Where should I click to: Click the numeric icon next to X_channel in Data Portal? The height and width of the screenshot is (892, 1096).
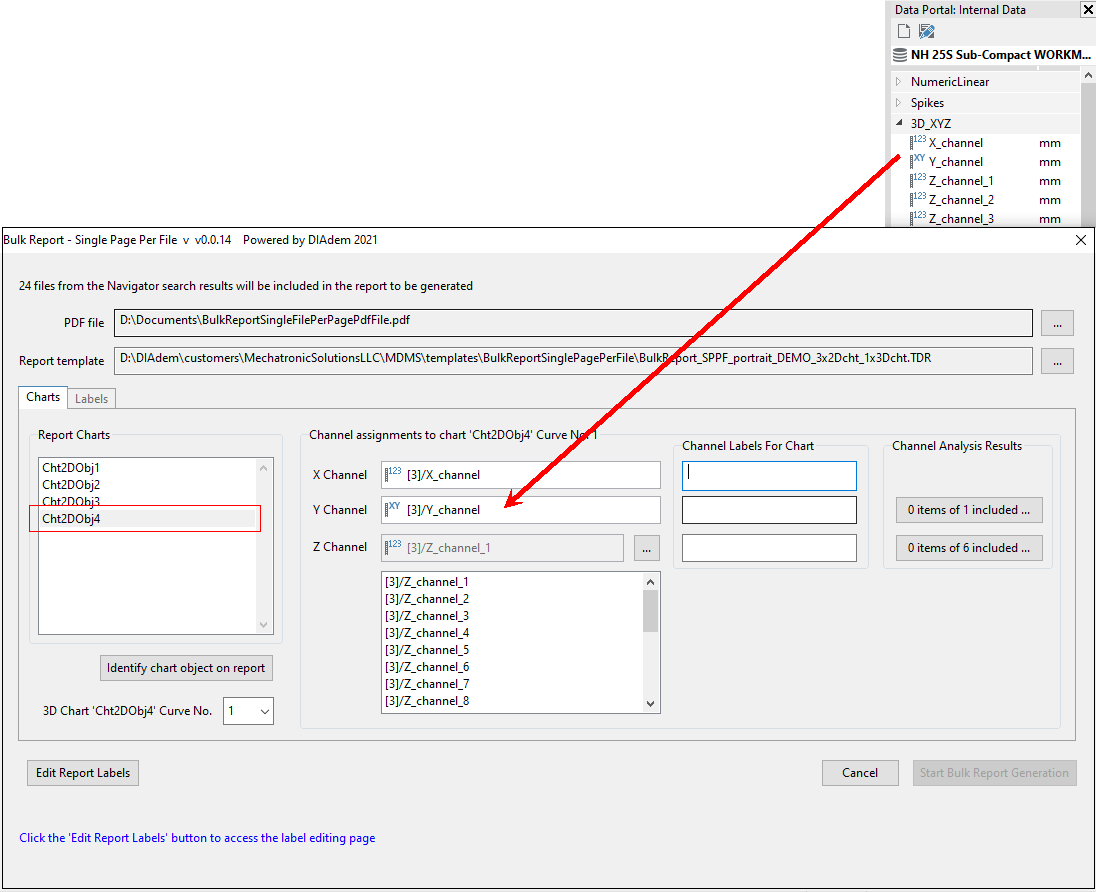[x=918, y=142]
